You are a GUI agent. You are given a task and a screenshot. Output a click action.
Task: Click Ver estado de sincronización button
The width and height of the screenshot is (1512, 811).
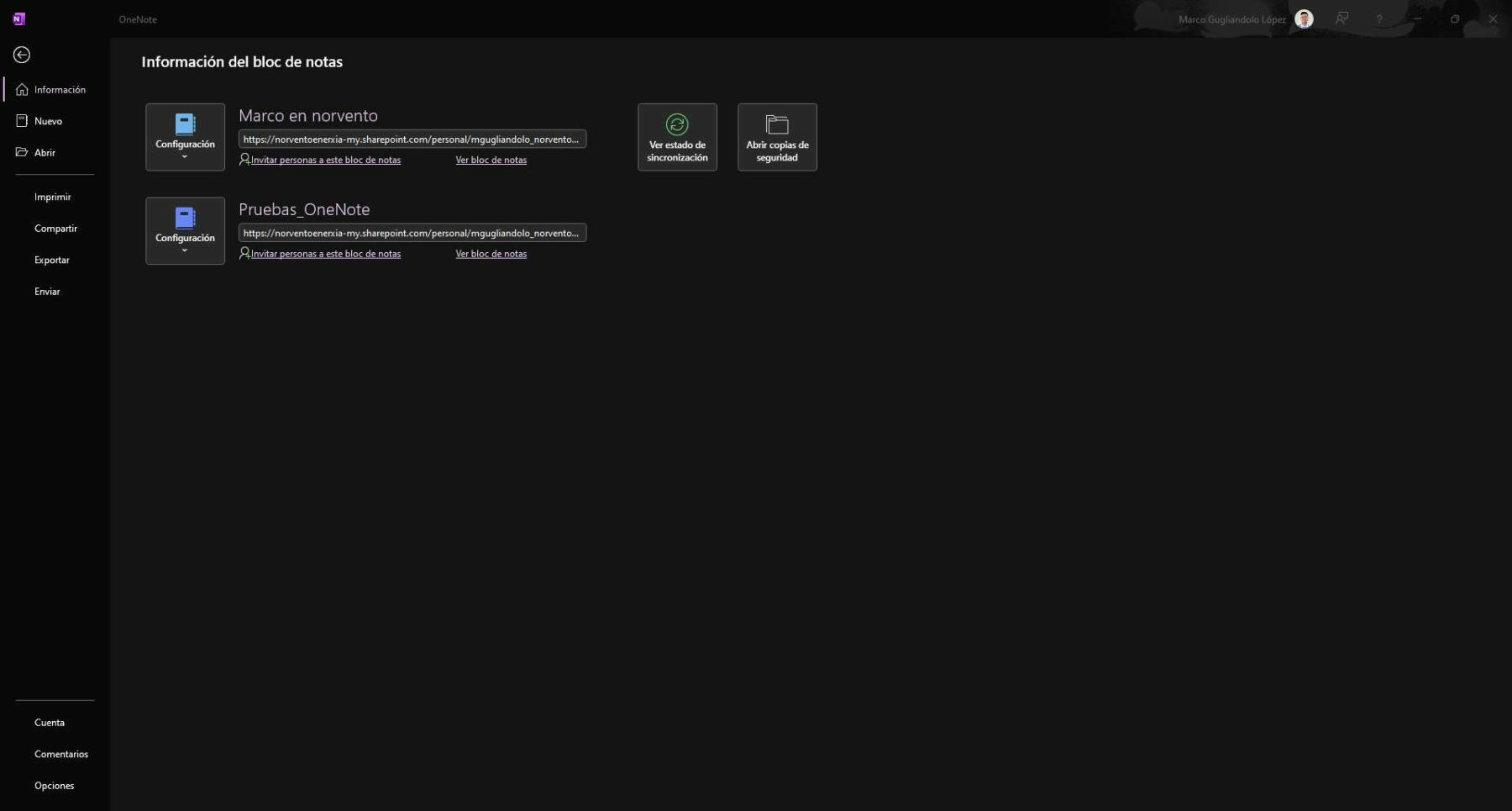pyautogui.click(x=677, y=137)
